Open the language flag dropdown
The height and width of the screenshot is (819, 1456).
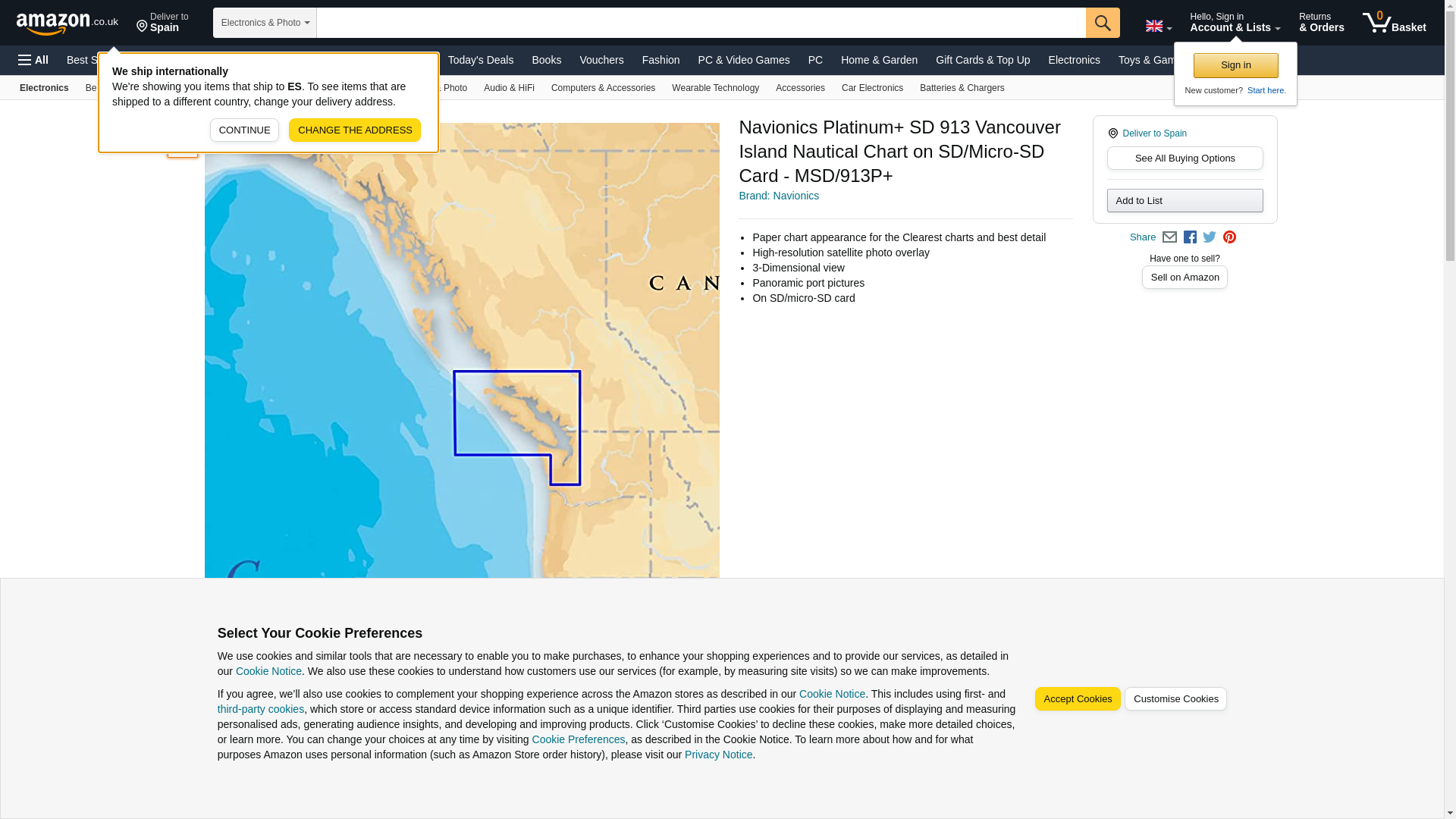pos(1158,26)
